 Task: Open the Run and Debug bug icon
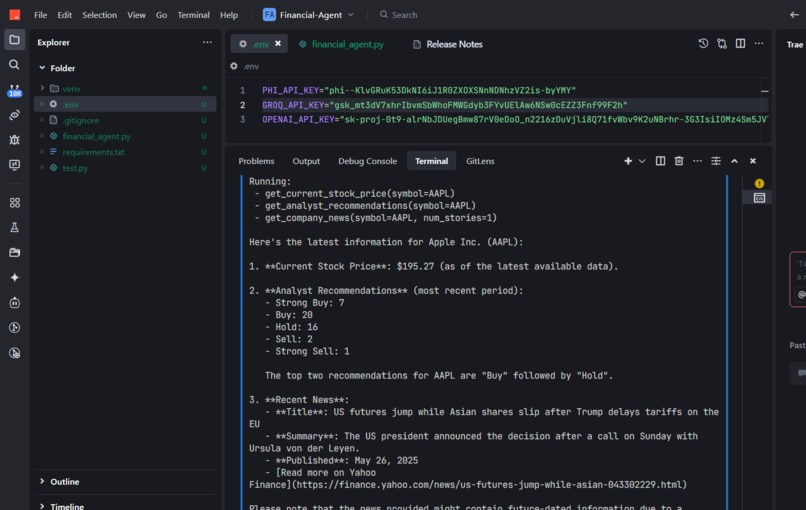14,140
